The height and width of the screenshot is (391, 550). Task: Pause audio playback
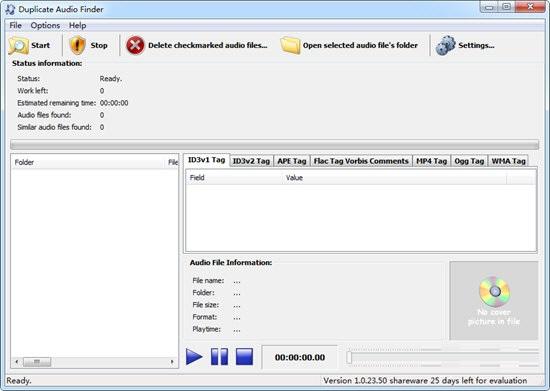click(x=220, y=357)
